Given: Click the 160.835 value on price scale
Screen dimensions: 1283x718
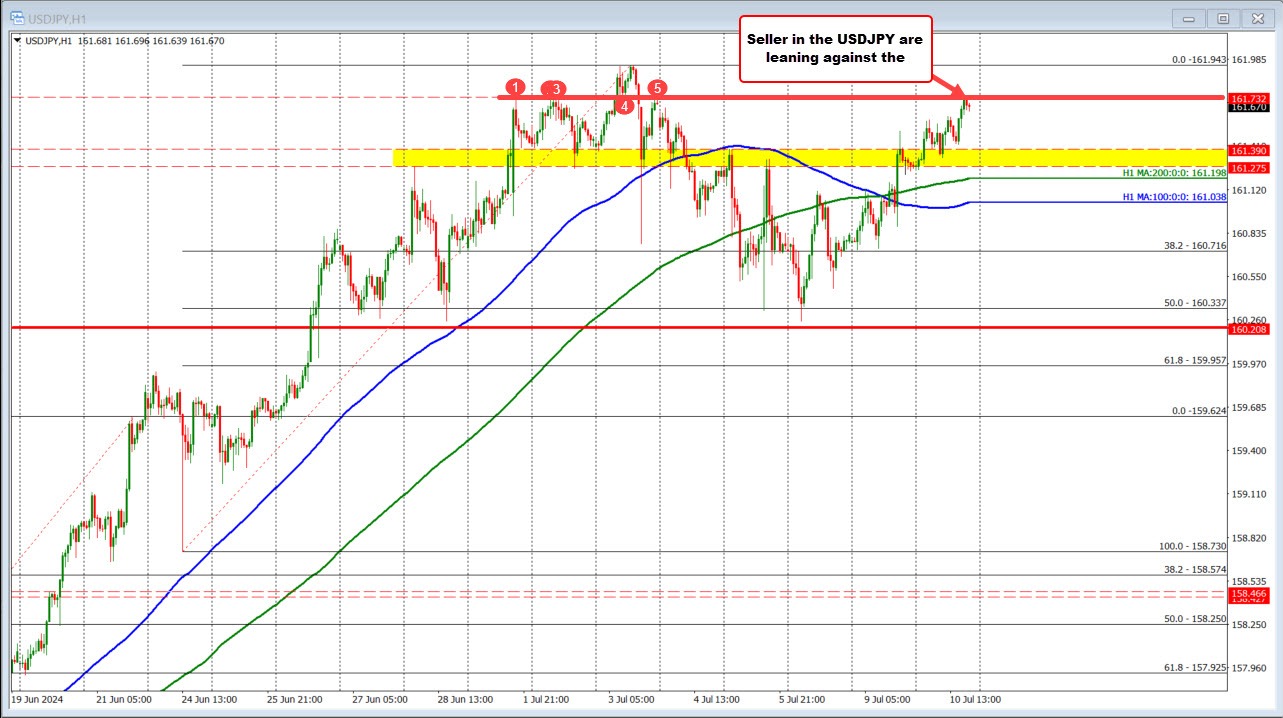Looking at the screenshot, I should [1249, 233].
